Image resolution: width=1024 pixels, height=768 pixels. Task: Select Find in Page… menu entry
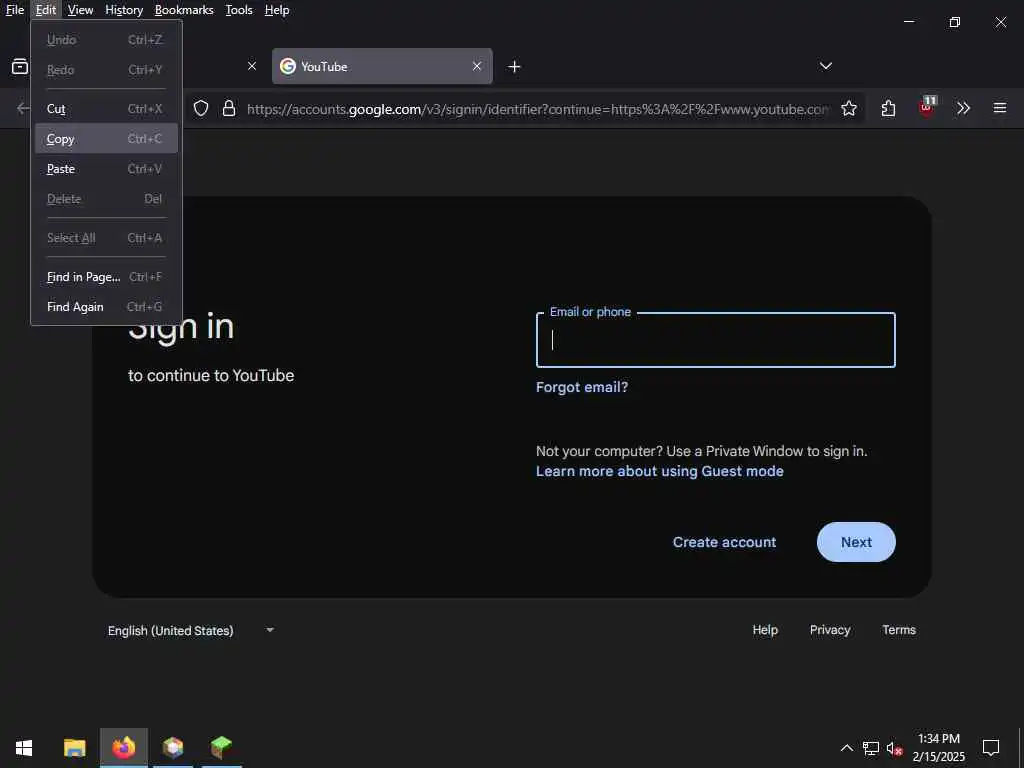(106, 277)
